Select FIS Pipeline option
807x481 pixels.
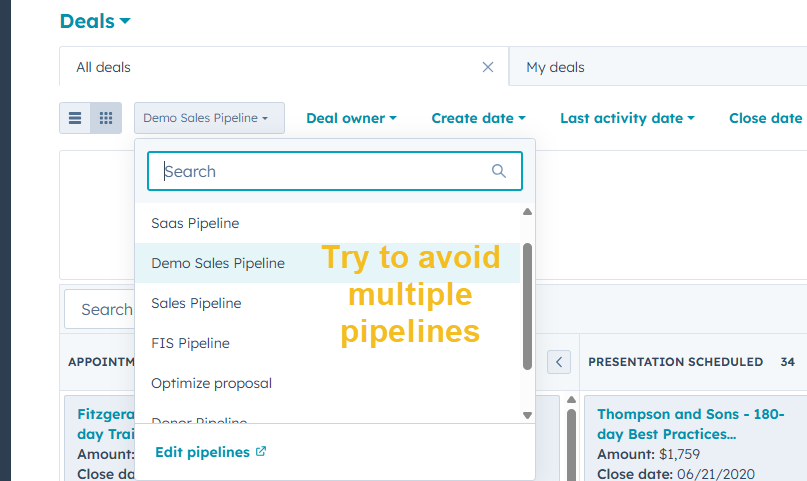click(x=190, y=343)
